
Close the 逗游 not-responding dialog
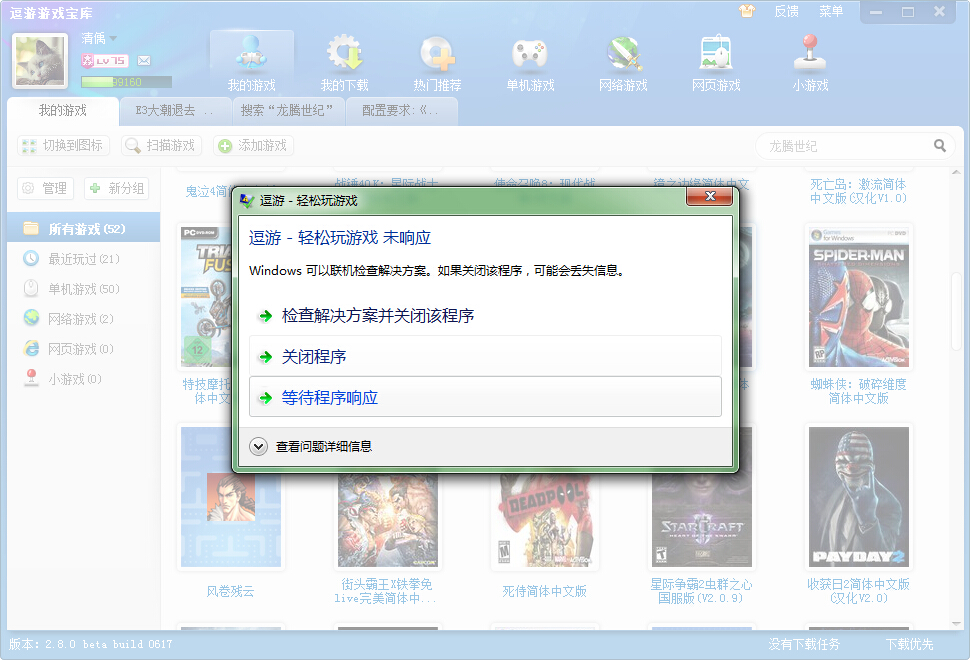click(x=710, y=196)
